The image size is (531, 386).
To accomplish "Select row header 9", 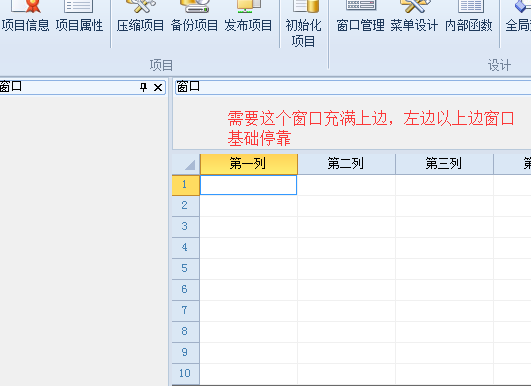I will (x=186, y=353).
